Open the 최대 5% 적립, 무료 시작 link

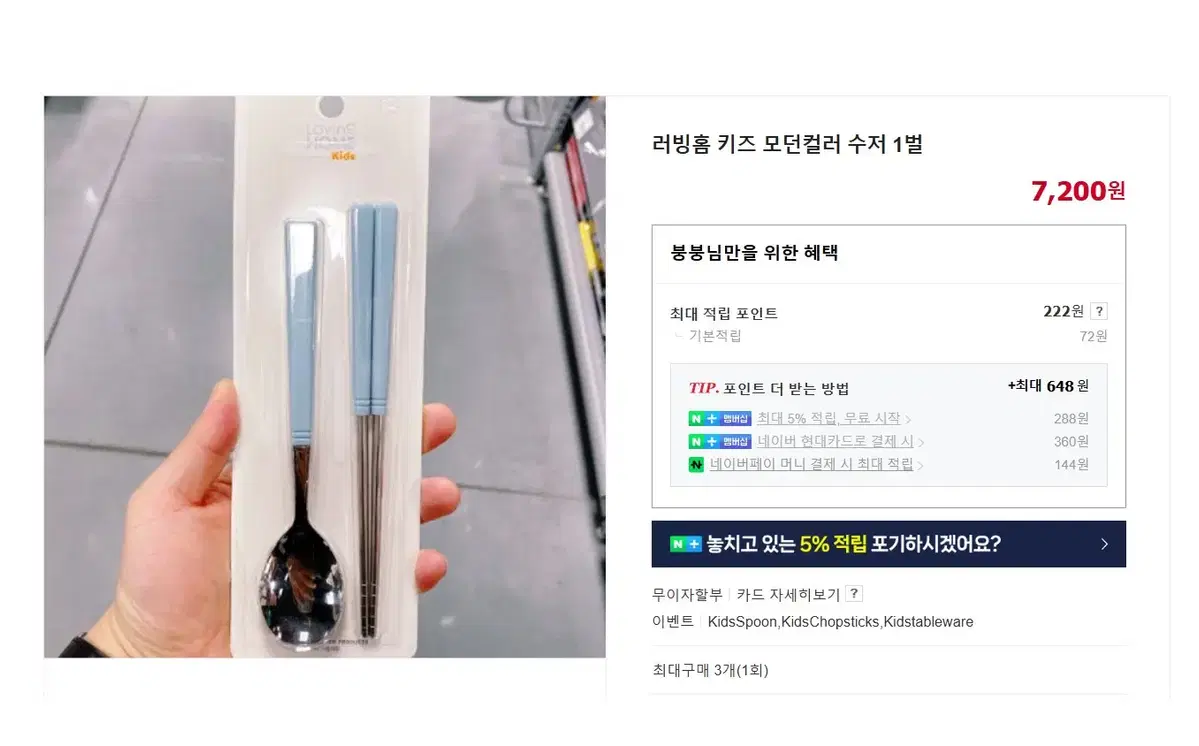point(828,419)
